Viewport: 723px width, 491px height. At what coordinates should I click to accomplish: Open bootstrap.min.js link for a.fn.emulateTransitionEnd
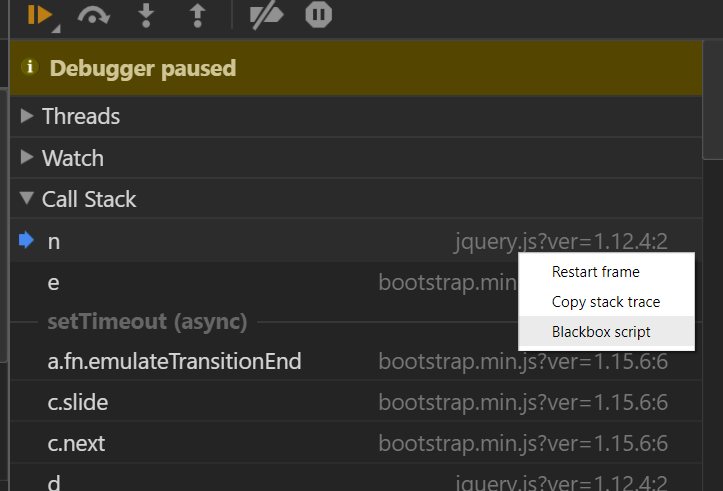click(523, 361)
